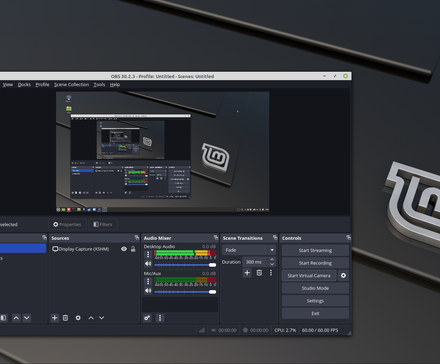This screenshot has height=364, width=440.
Task: Open transition properties dots menu
Action: [x=271, y=273]
